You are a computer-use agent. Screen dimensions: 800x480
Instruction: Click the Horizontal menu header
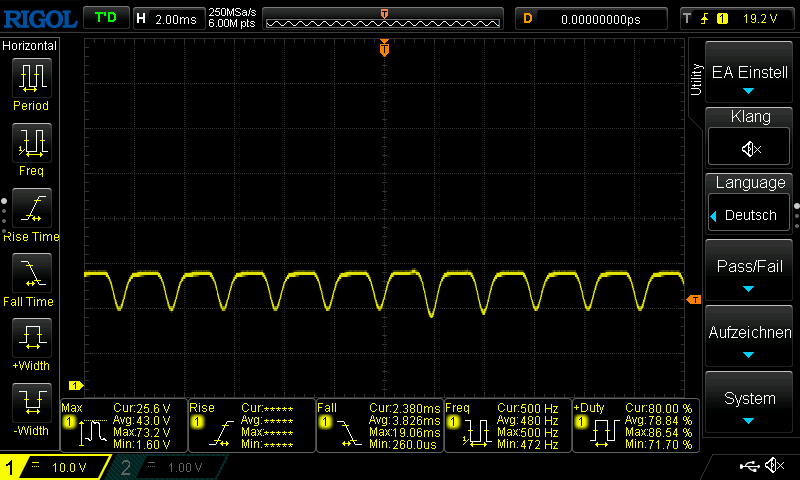click(30, 45)
